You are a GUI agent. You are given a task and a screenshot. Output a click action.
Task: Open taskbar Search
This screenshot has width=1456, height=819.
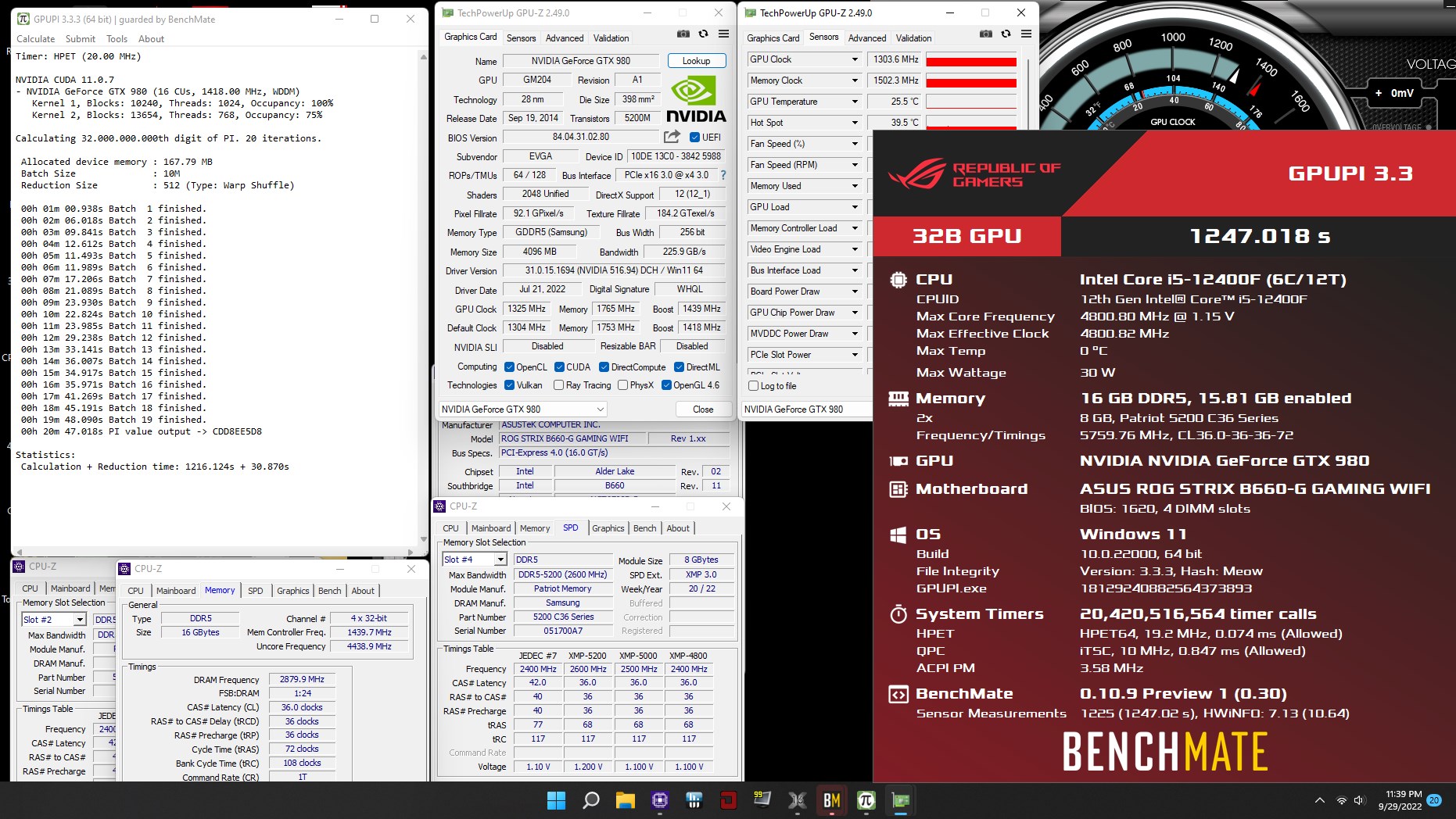pos(591,800)
